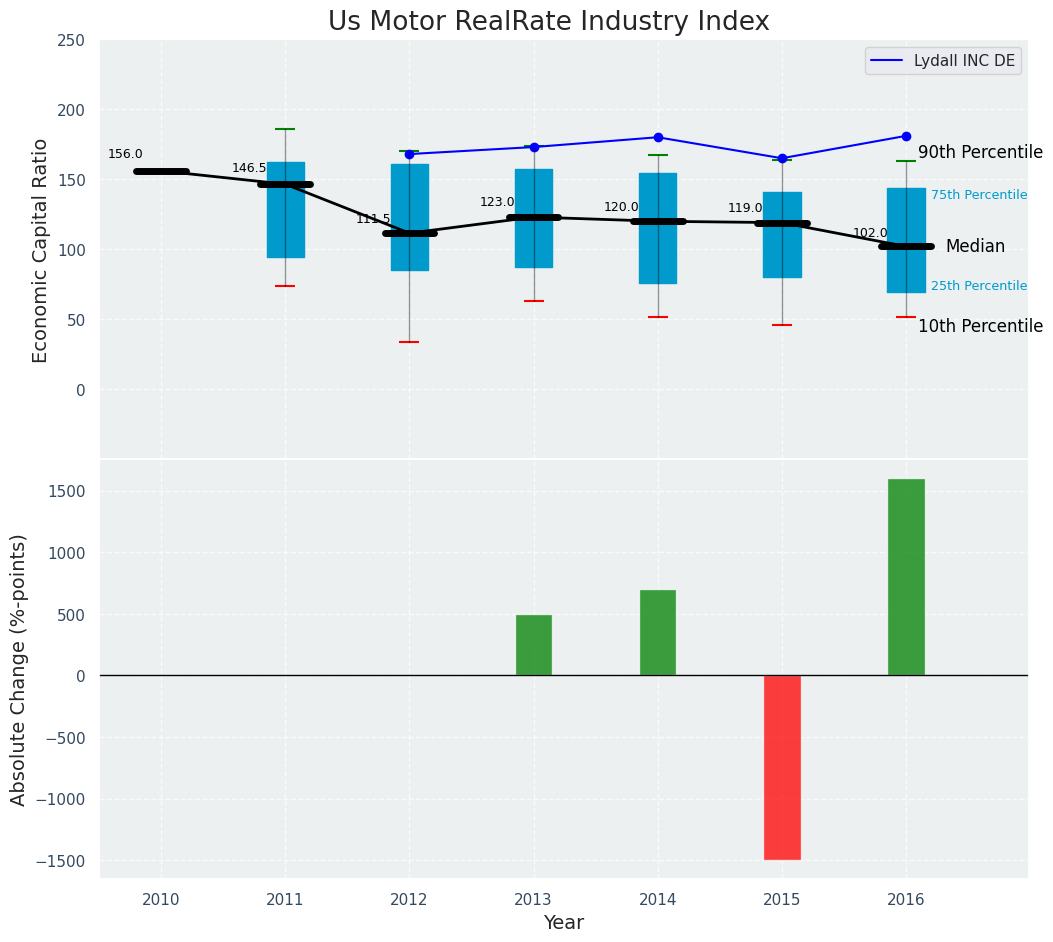1053x942 pixels.
Task: Click the 75th Percentile annotation text
Action: (978, 195)
